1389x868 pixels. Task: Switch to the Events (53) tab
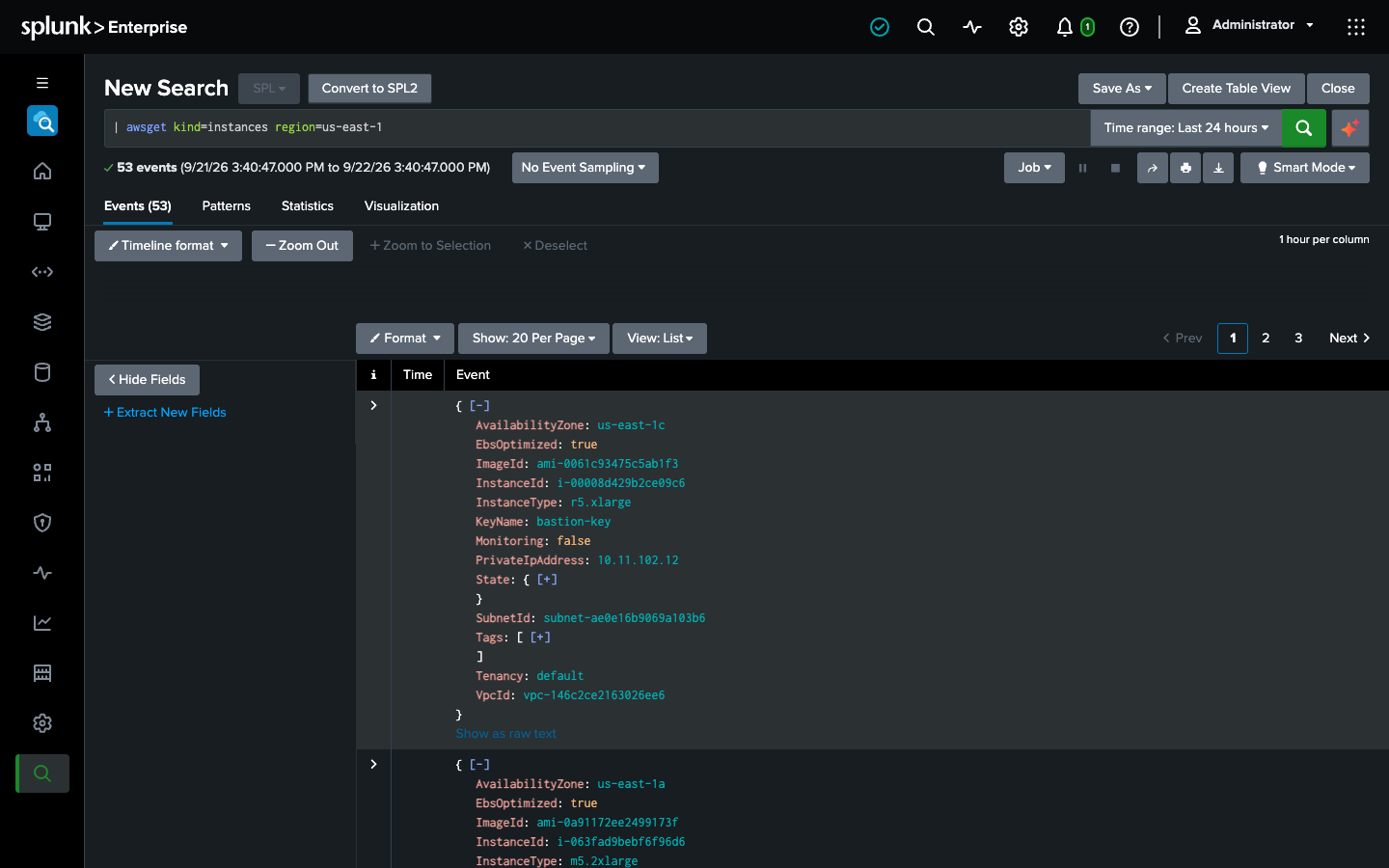point(138,206)
